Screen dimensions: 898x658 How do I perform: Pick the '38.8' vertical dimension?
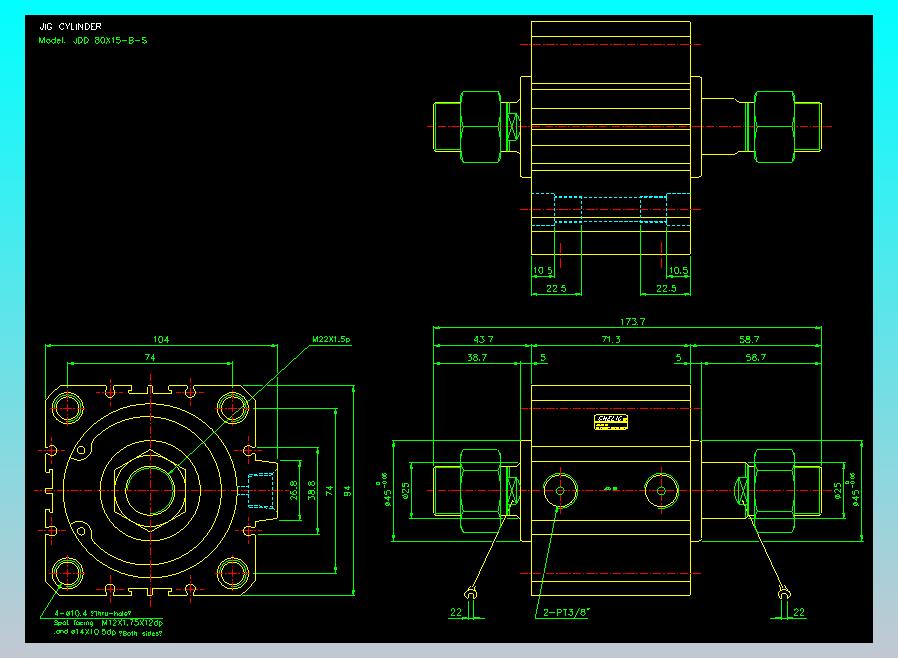pos(312,491)
